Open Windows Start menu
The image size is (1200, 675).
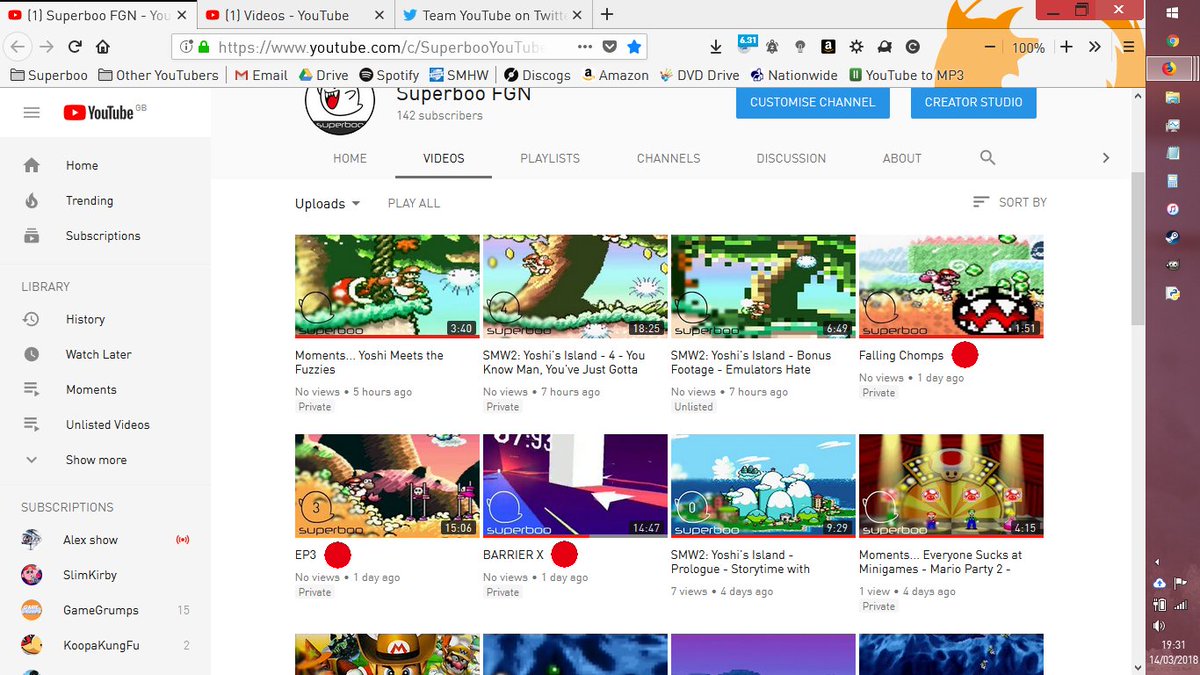(1172, 11)
